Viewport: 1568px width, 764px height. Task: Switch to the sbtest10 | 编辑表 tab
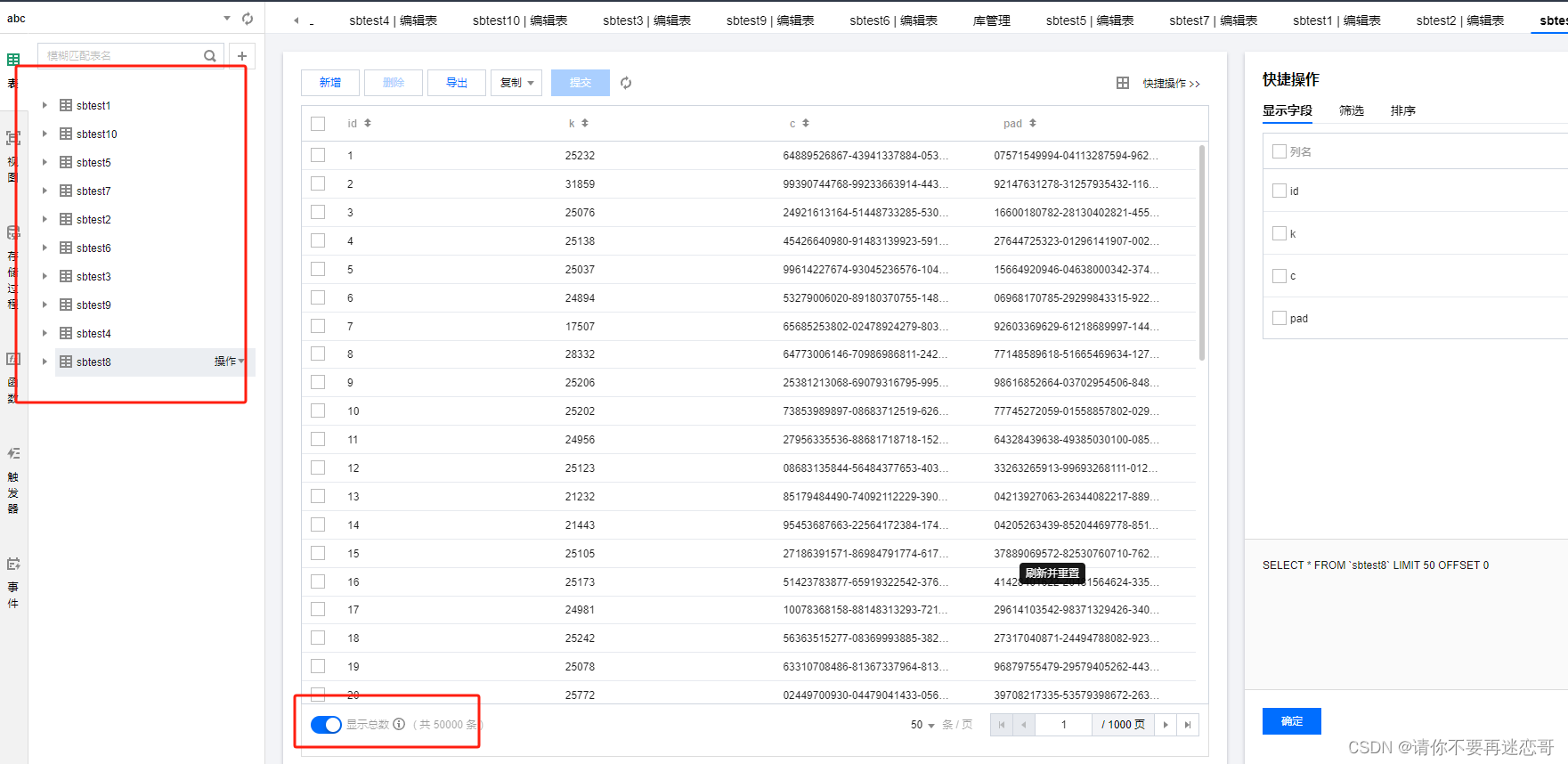click(x=520, y=20)
